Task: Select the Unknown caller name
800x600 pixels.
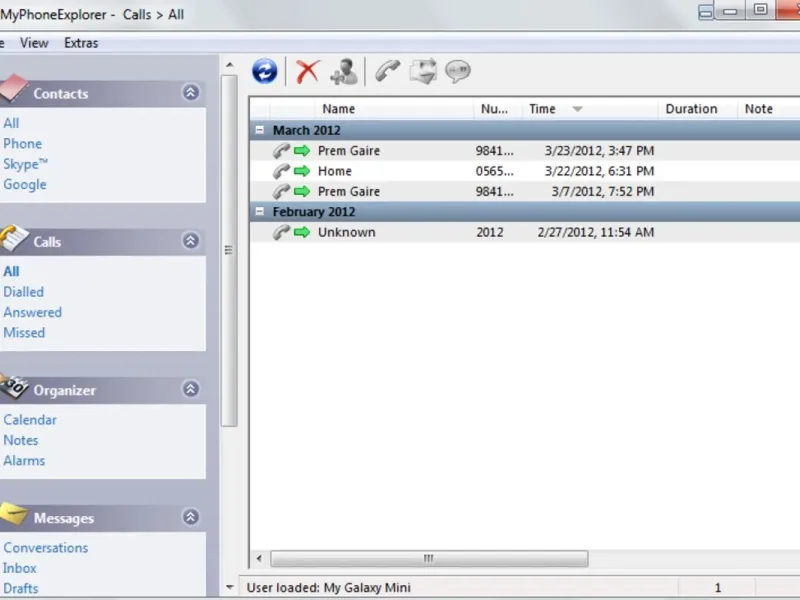Action: pyautogui.click(x=346, y=232)
